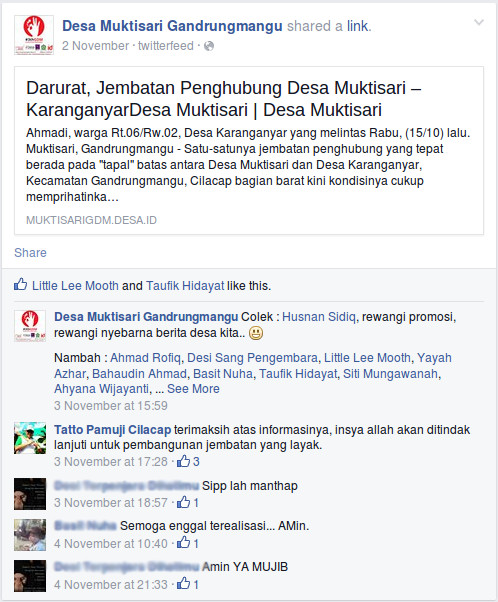
Task: Open Desa Muktisari page profile picture
Action: tap(34, 35)
